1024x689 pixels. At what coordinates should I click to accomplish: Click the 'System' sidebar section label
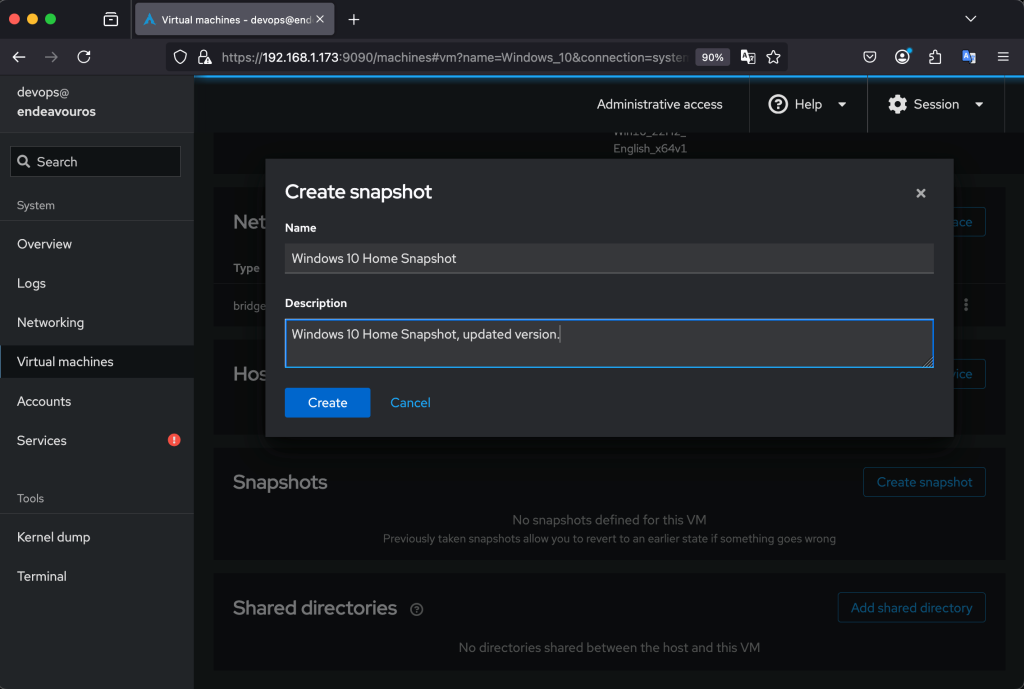(36, 206)
